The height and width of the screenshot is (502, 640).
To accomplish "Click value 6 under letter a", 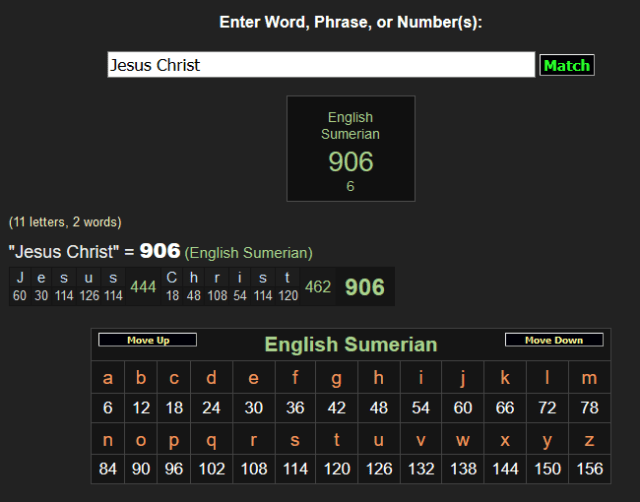I will (x=108, y=408).
